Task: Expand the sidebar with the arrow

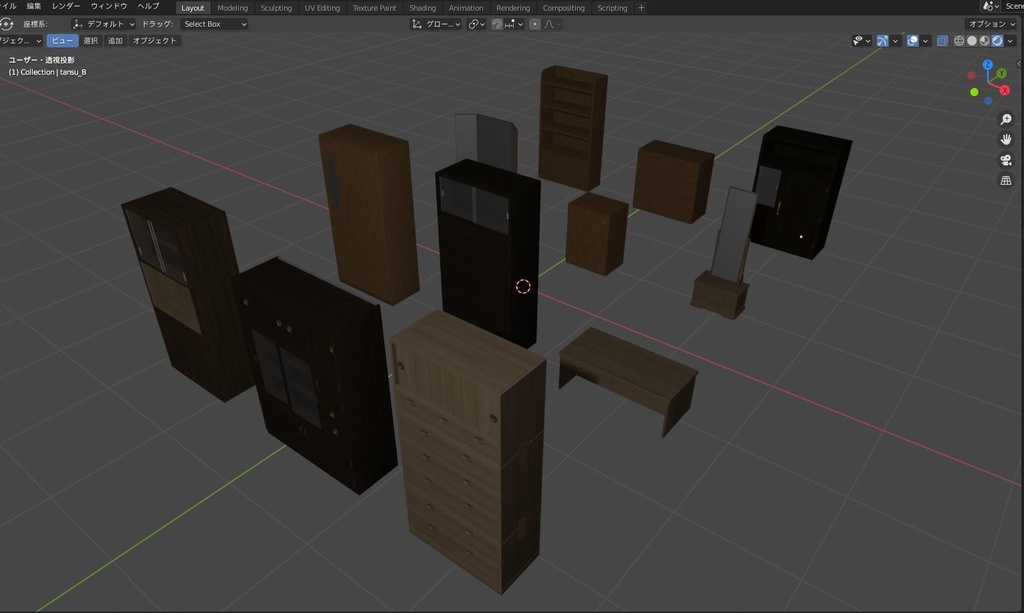Action: tap(1019, 63)
